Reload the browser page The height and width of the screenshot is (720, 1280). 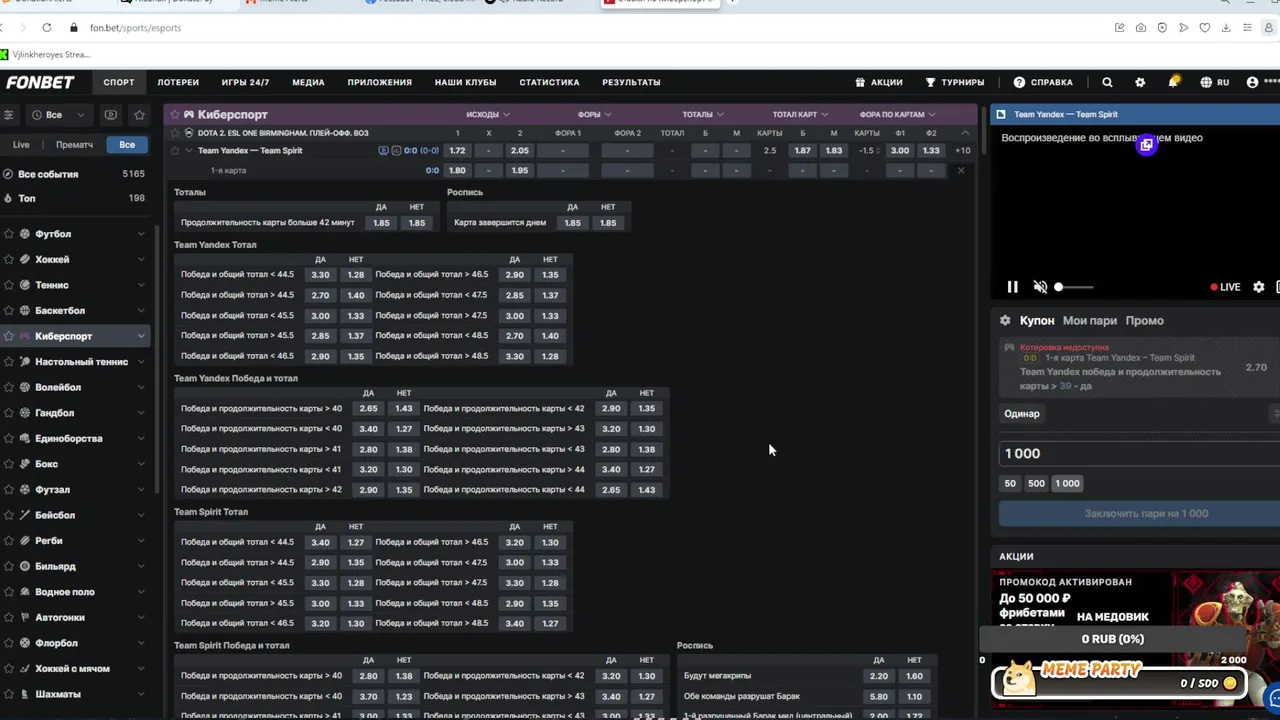tap(46, 28)
